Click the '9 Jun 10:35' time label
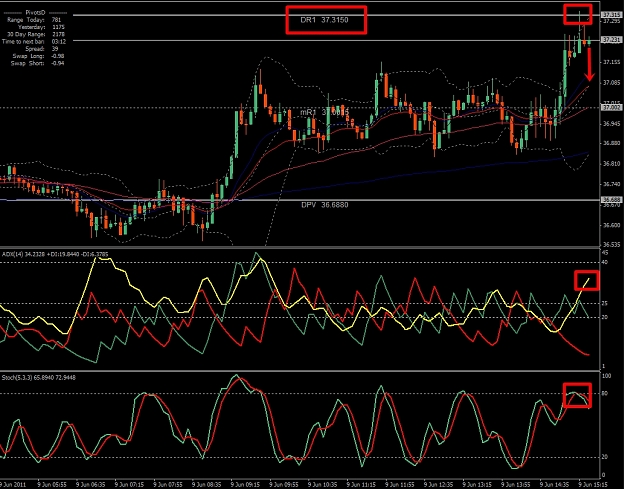Viewport: 625px width, 489px height. [322, 485]
